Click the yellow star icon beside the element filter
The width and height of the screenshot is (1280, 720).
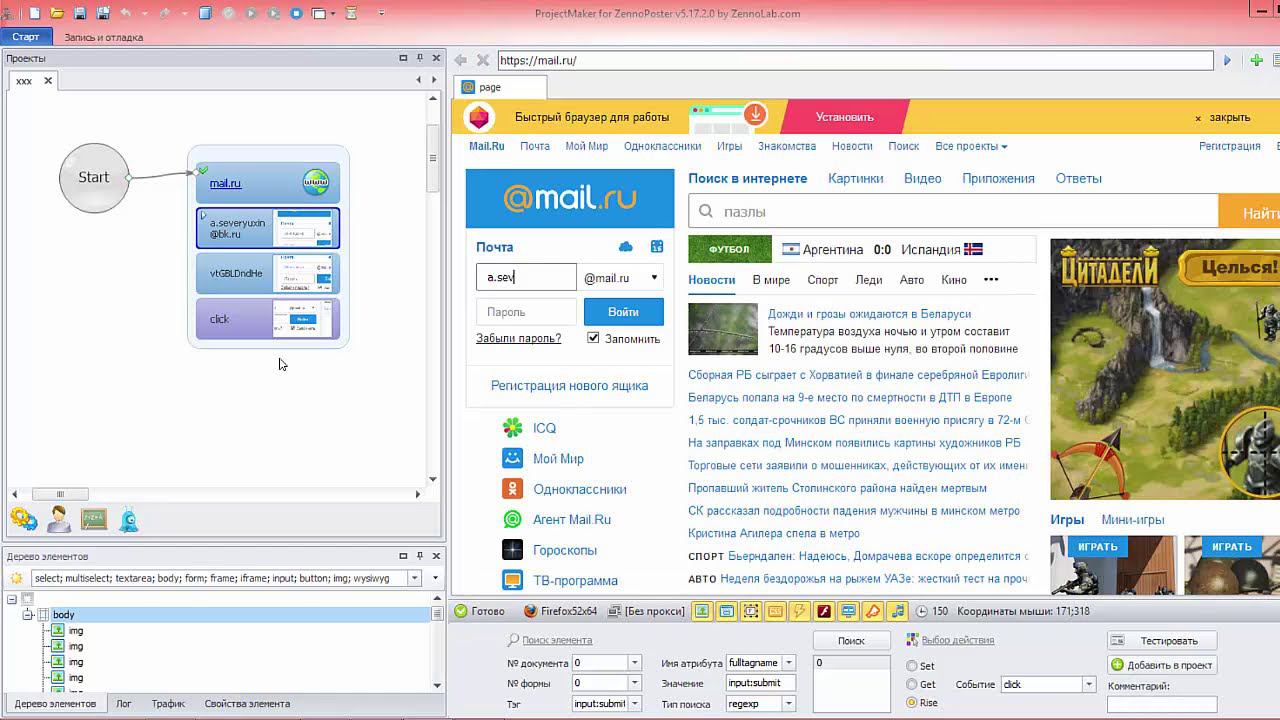[x=16, y=578]
